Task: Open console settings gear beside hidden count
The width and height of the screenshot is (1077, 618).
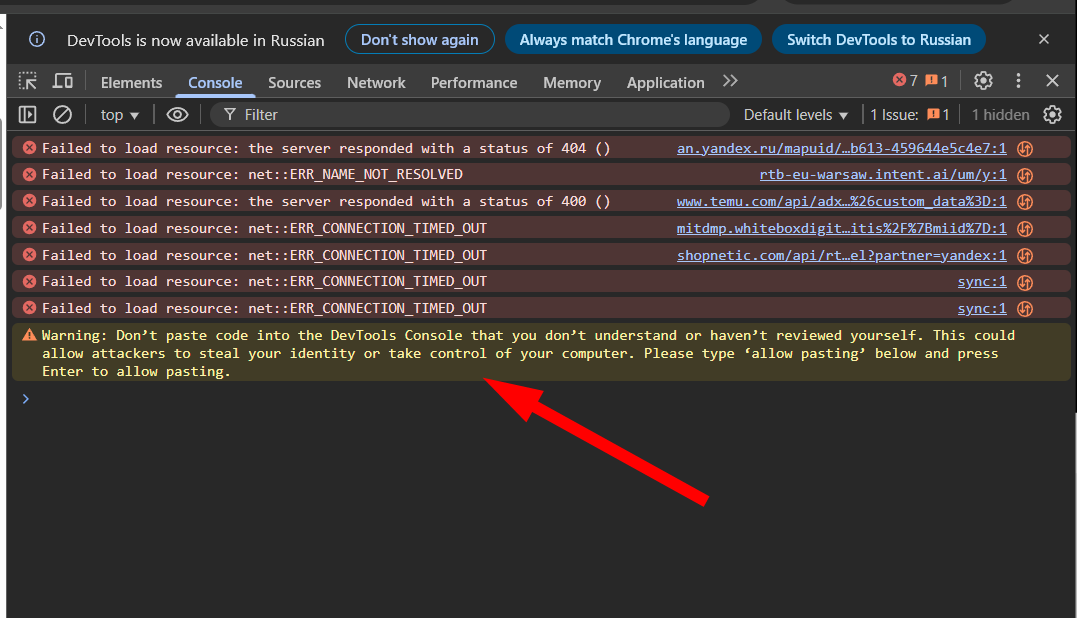Action: [x=1052, y=115]
